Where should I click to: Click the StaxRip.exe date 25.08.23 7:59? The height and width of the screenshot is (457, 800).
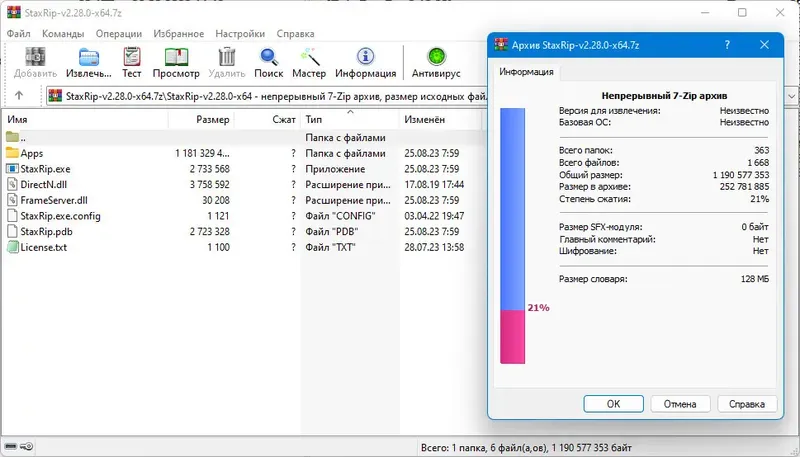[x=432, y=169]
